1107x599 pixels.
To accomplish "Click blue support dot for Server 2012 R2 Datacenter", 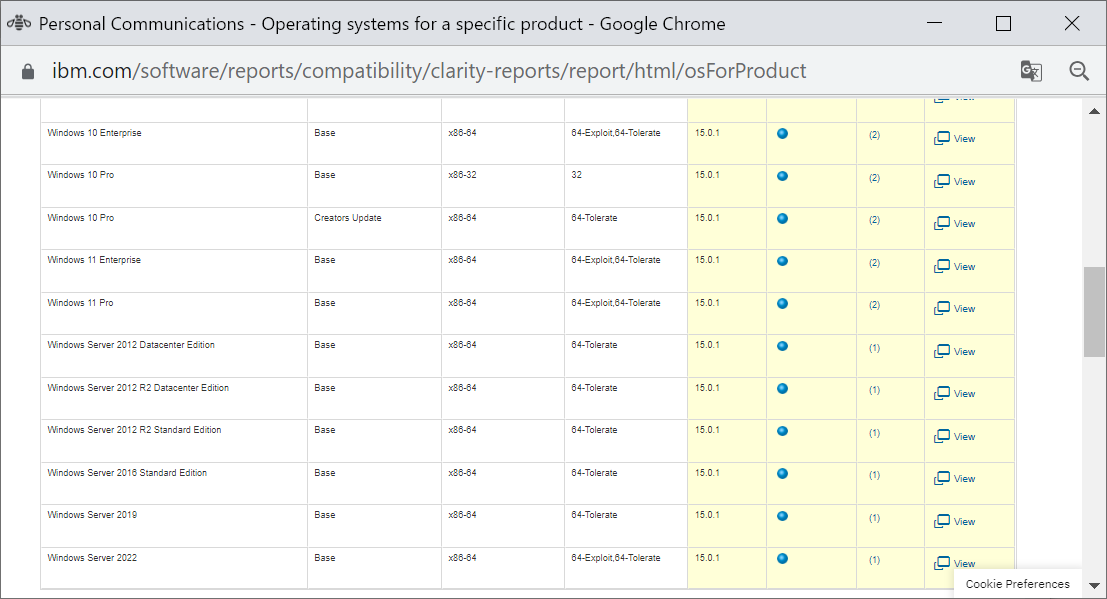I will coord(782,389).
